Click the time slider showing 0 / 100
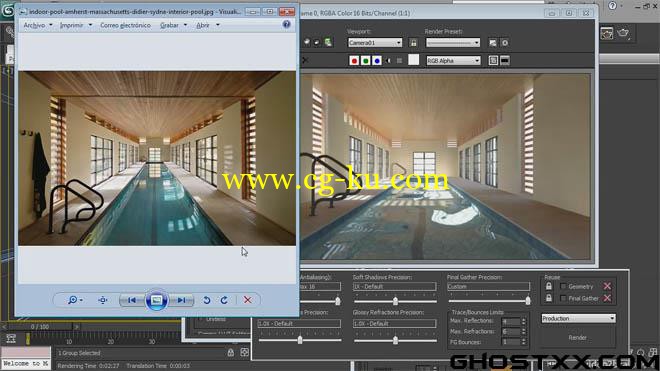 click(x=40, y=326)
